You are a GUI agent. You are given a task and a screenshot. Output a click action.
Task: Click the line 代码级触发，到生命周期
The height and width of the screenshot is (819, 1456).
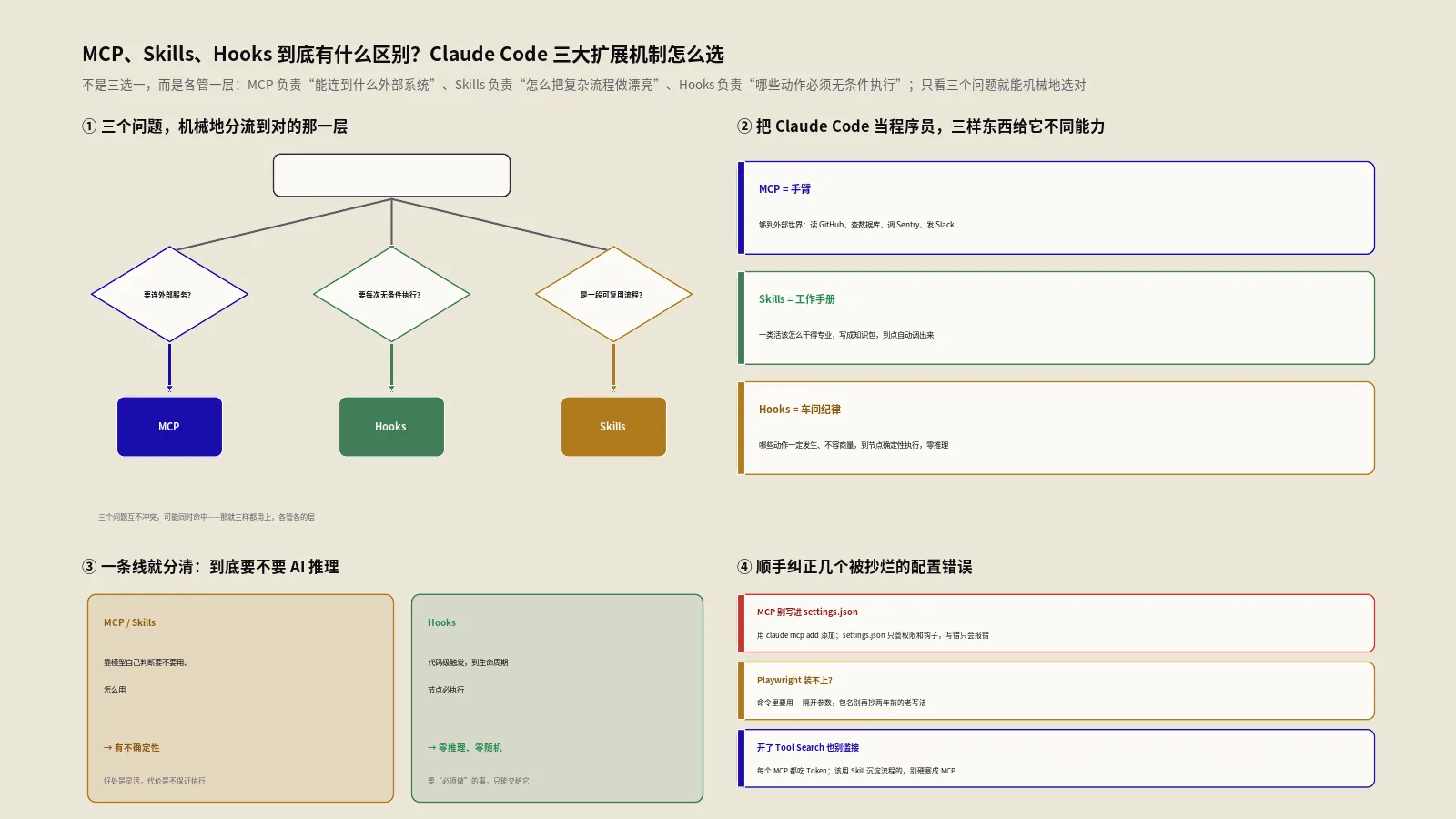tap(468, 662)
